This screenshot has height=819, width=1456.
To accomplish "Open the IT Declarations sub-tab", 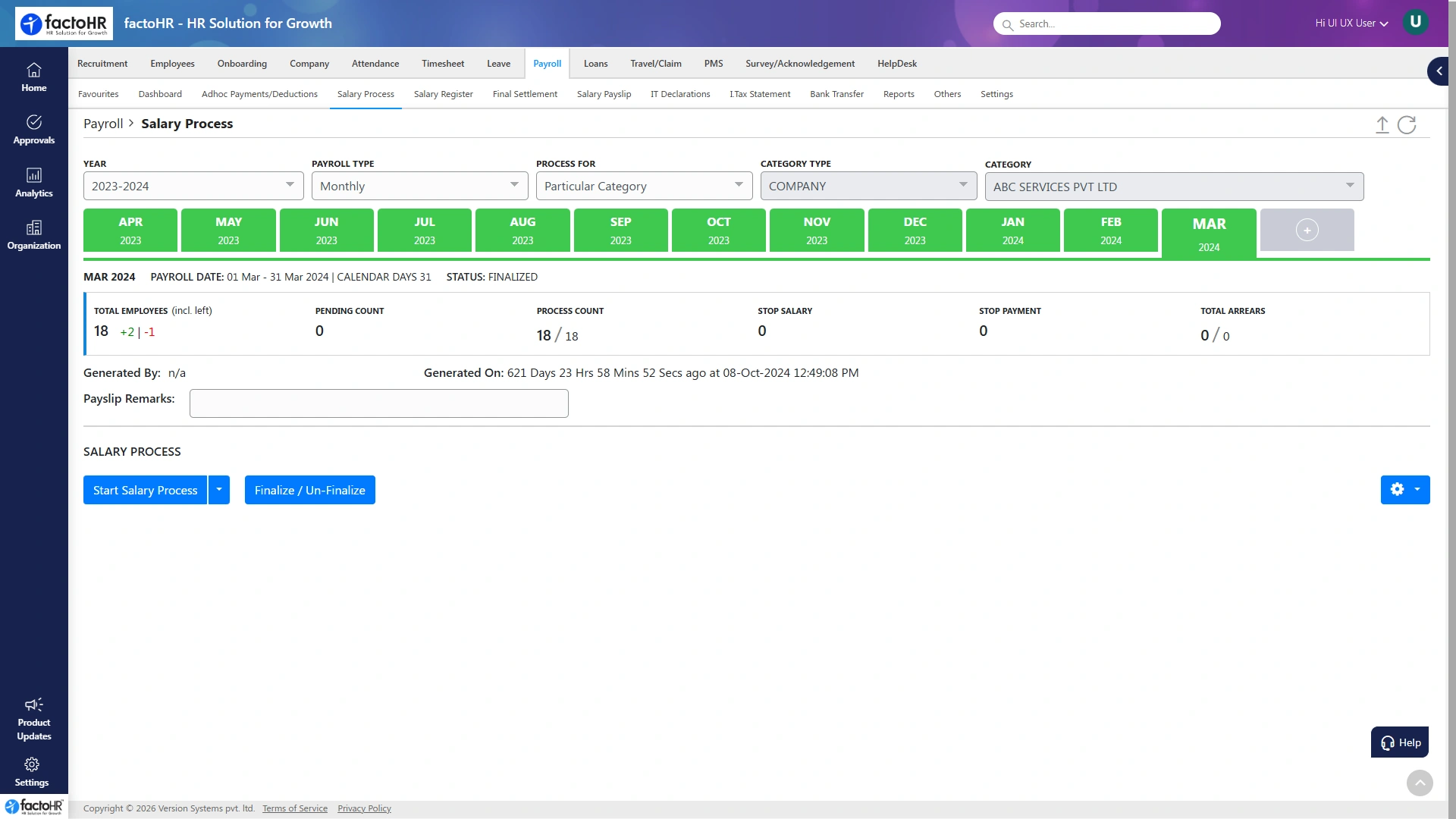I will [x=680, y=94].
